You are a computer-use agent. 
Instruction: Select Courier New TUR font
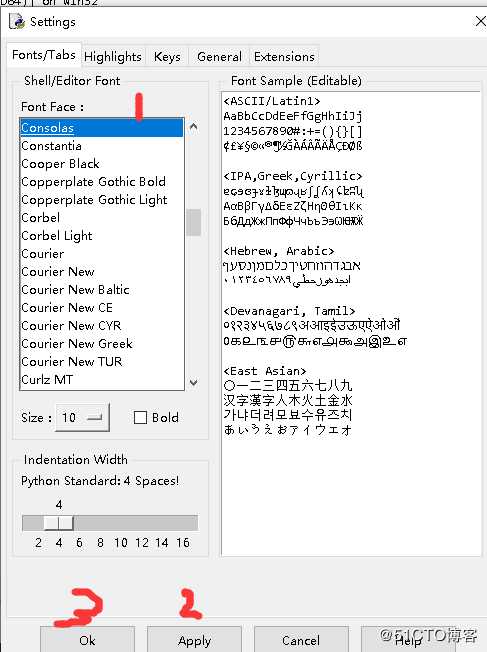[x=101, y=361]
